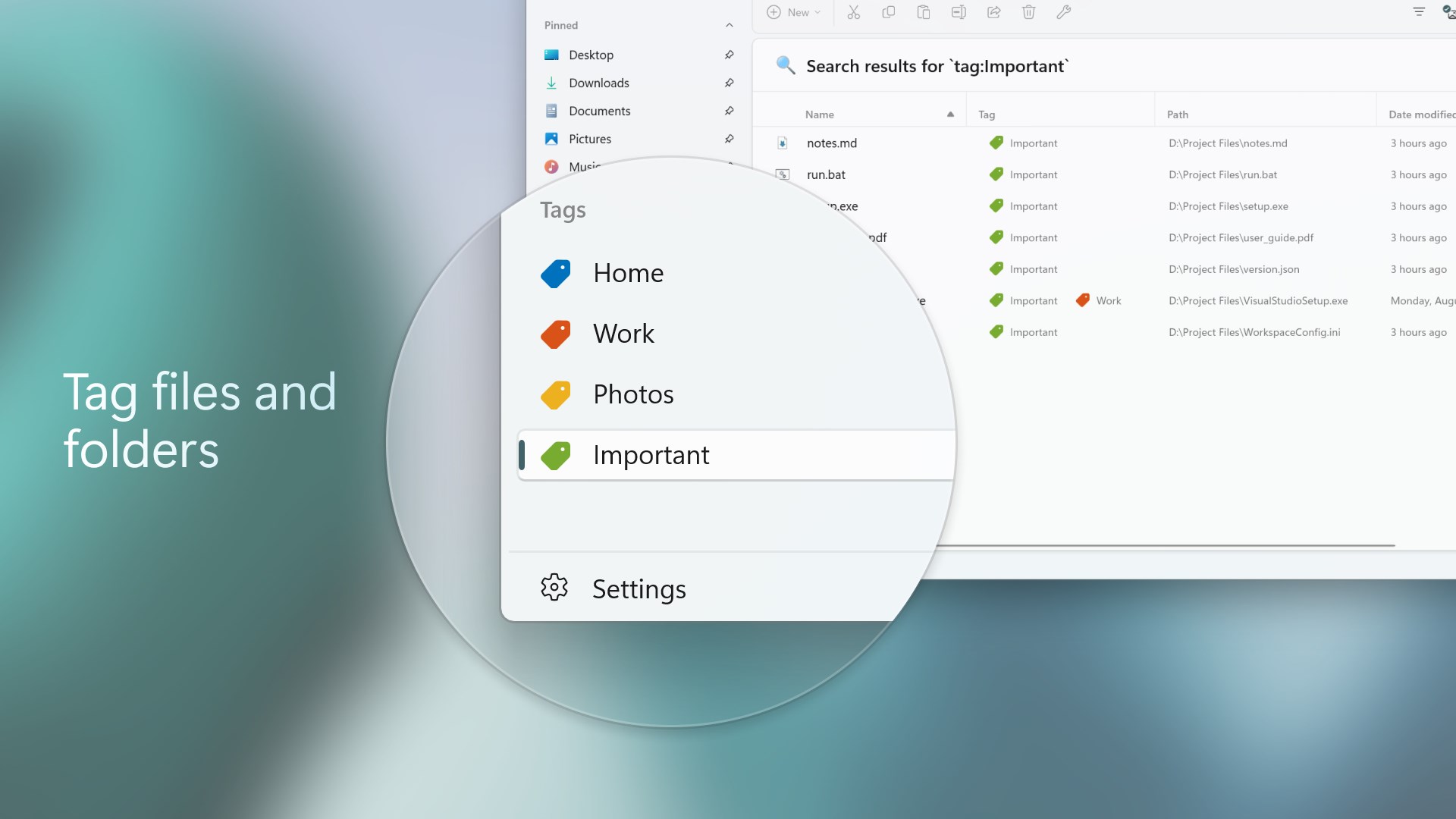Click the Home tag entry
The height and width of the screenshot is (819, 1456).
pos(628,273)
